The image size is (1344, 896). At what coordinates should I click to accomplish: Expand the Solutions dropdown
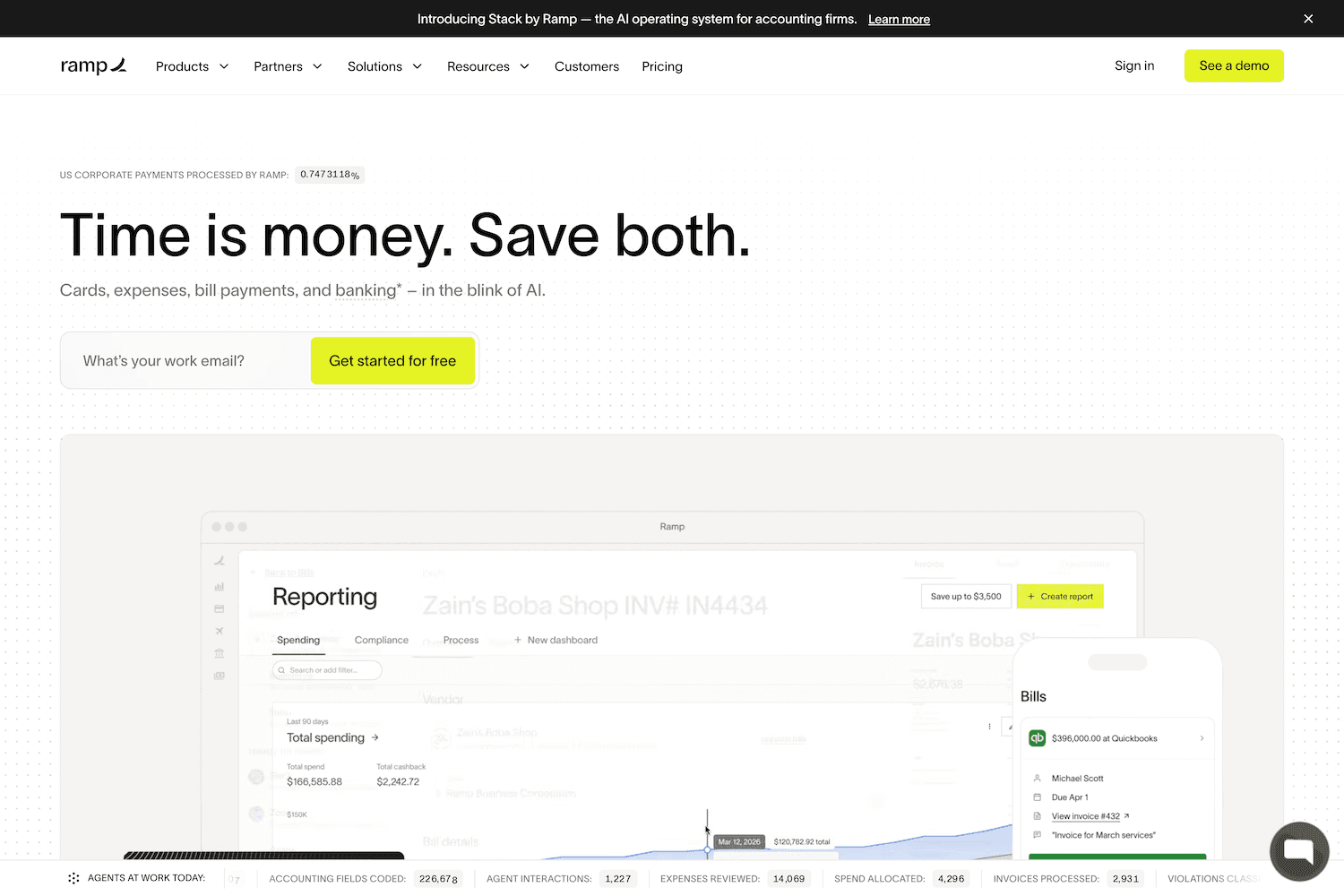[x=384, y=66]
